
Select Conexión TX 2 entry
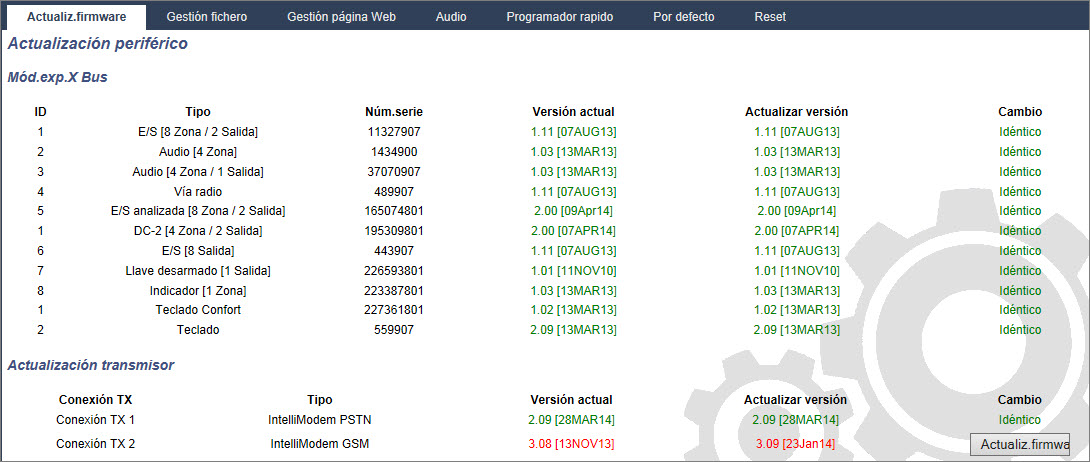pyautogui.click(x=95, y=443)
